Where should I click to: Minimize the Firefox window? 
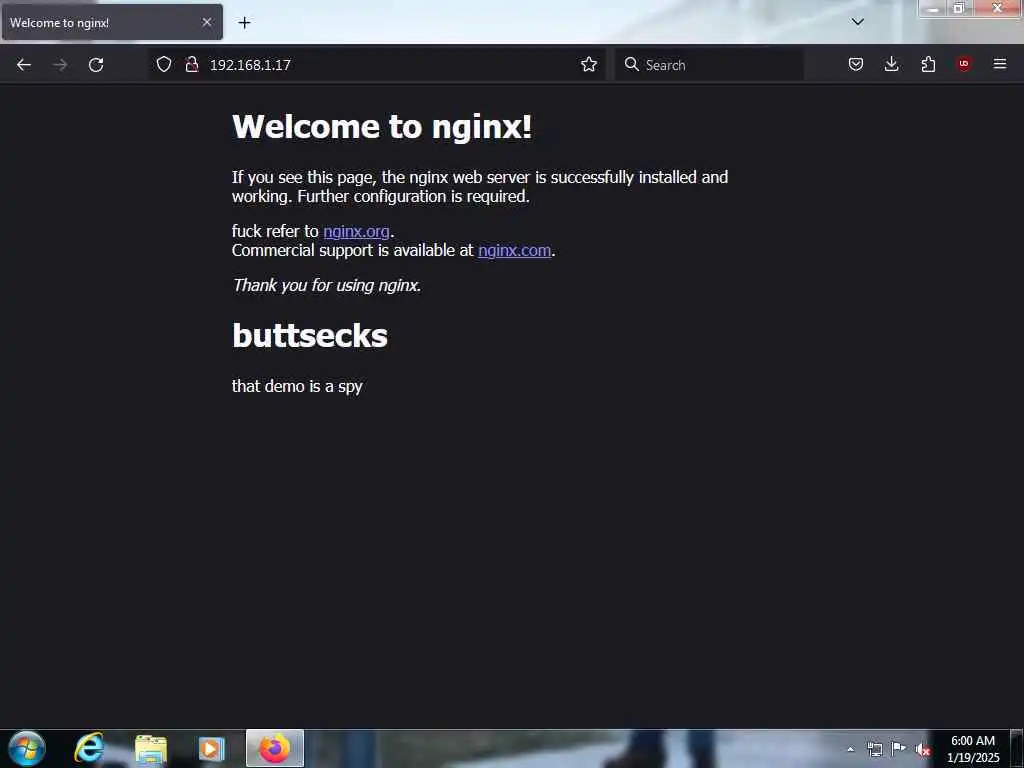coord(933,8)
